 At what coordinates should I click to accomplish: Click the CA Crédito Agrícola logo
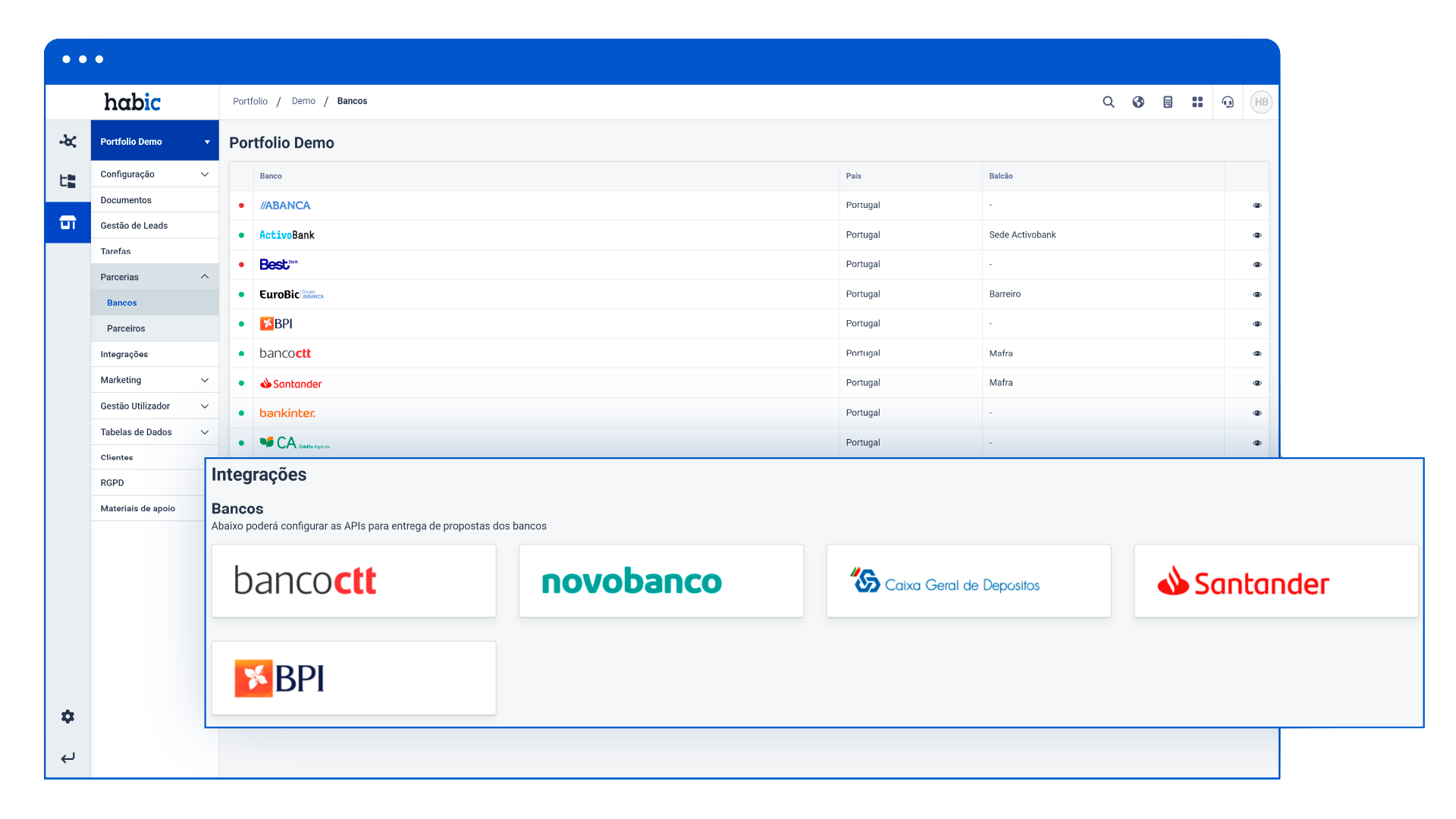click(x=294, y=443)
